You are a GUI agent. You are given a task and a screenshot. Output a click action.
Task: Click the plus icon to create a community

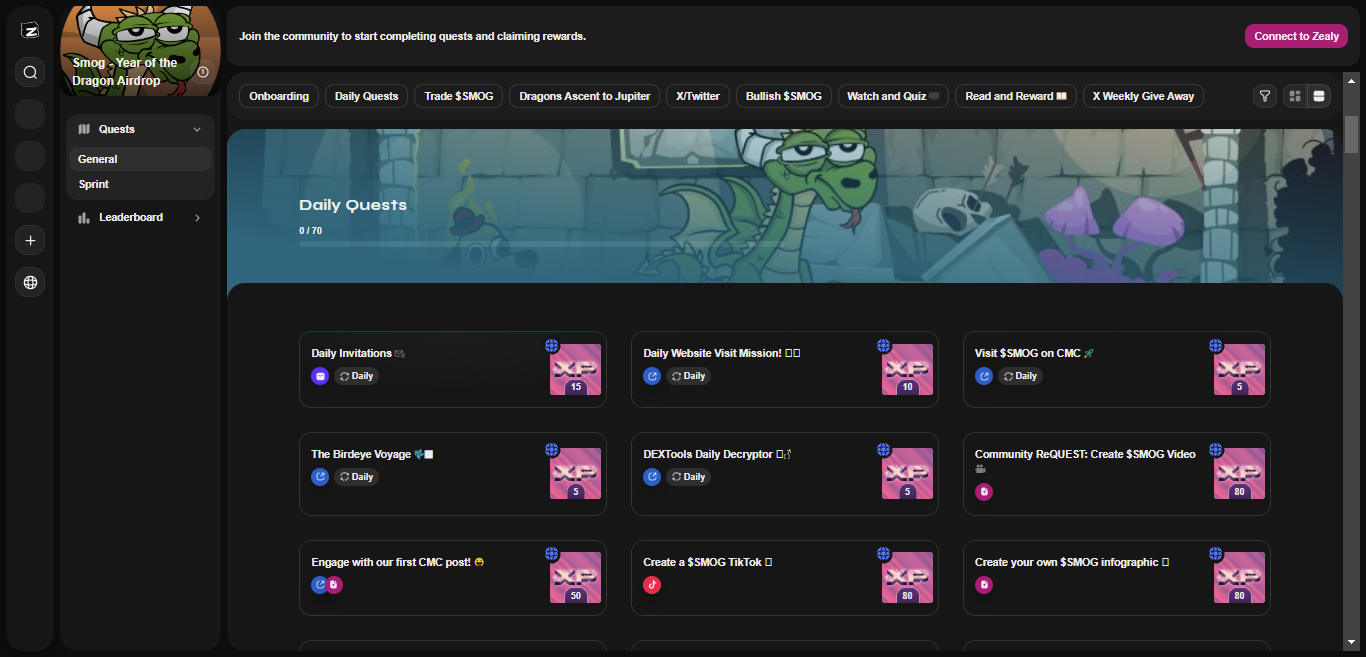coord(30,240)
